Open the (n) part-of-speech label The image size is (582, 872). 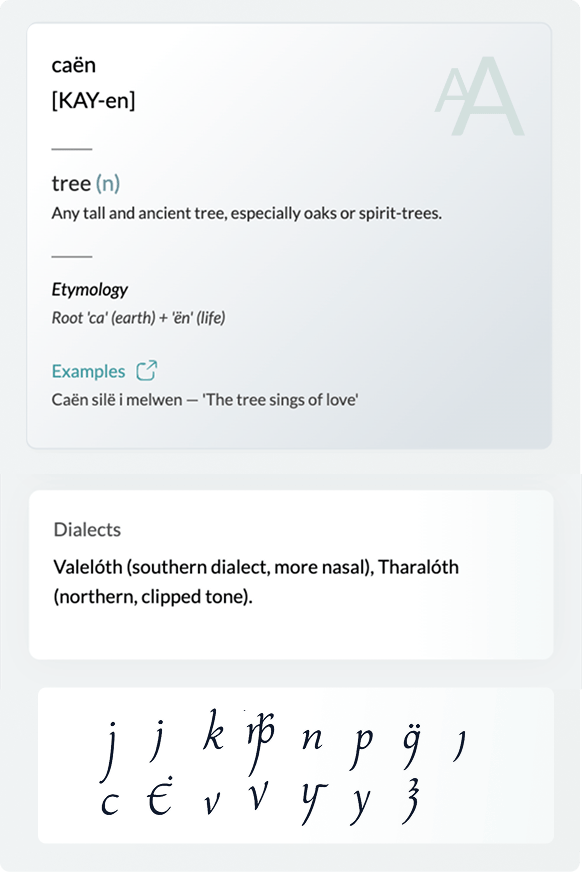pos(109,184)
